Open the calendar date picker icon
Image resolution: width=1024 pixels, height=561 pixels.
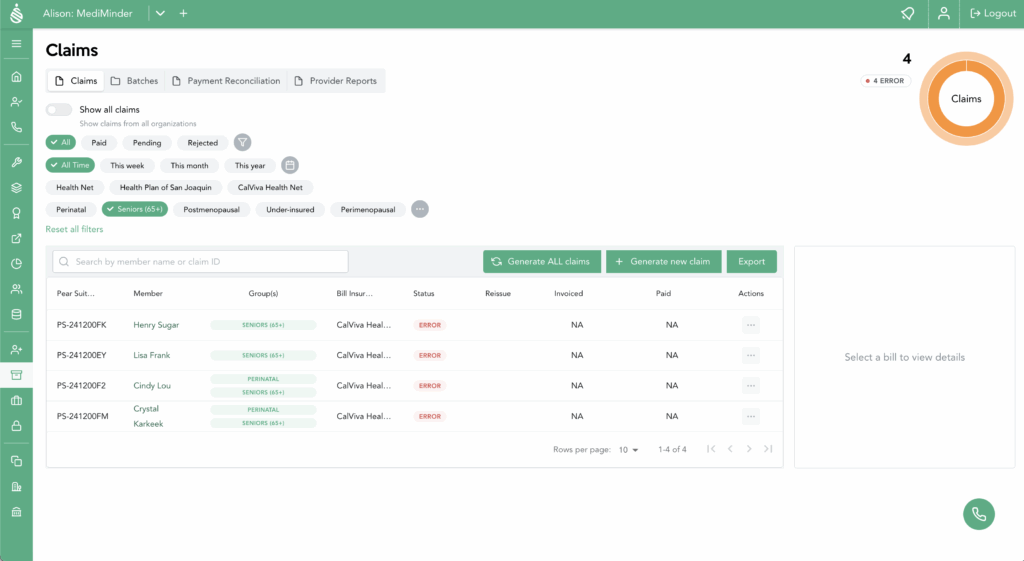[290, 165]
